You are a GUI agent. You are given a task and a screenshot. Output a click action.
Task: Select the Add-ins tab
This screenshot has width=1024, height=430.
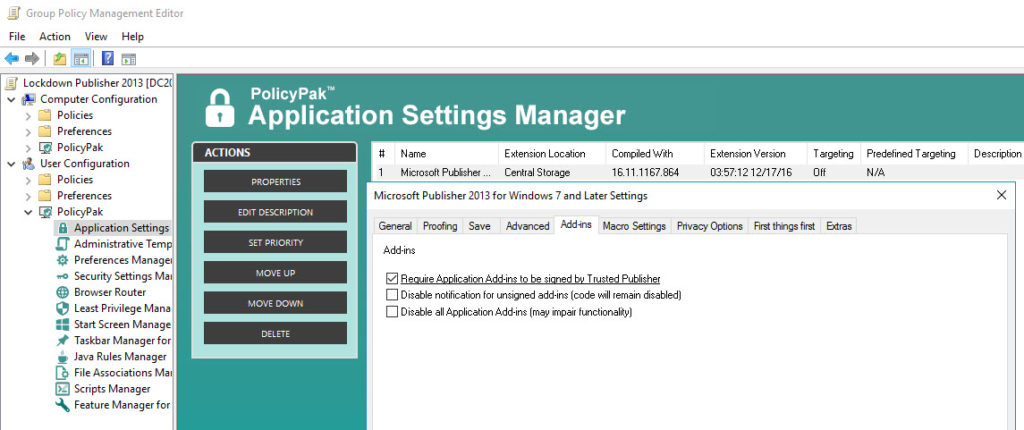click(576, 225)
